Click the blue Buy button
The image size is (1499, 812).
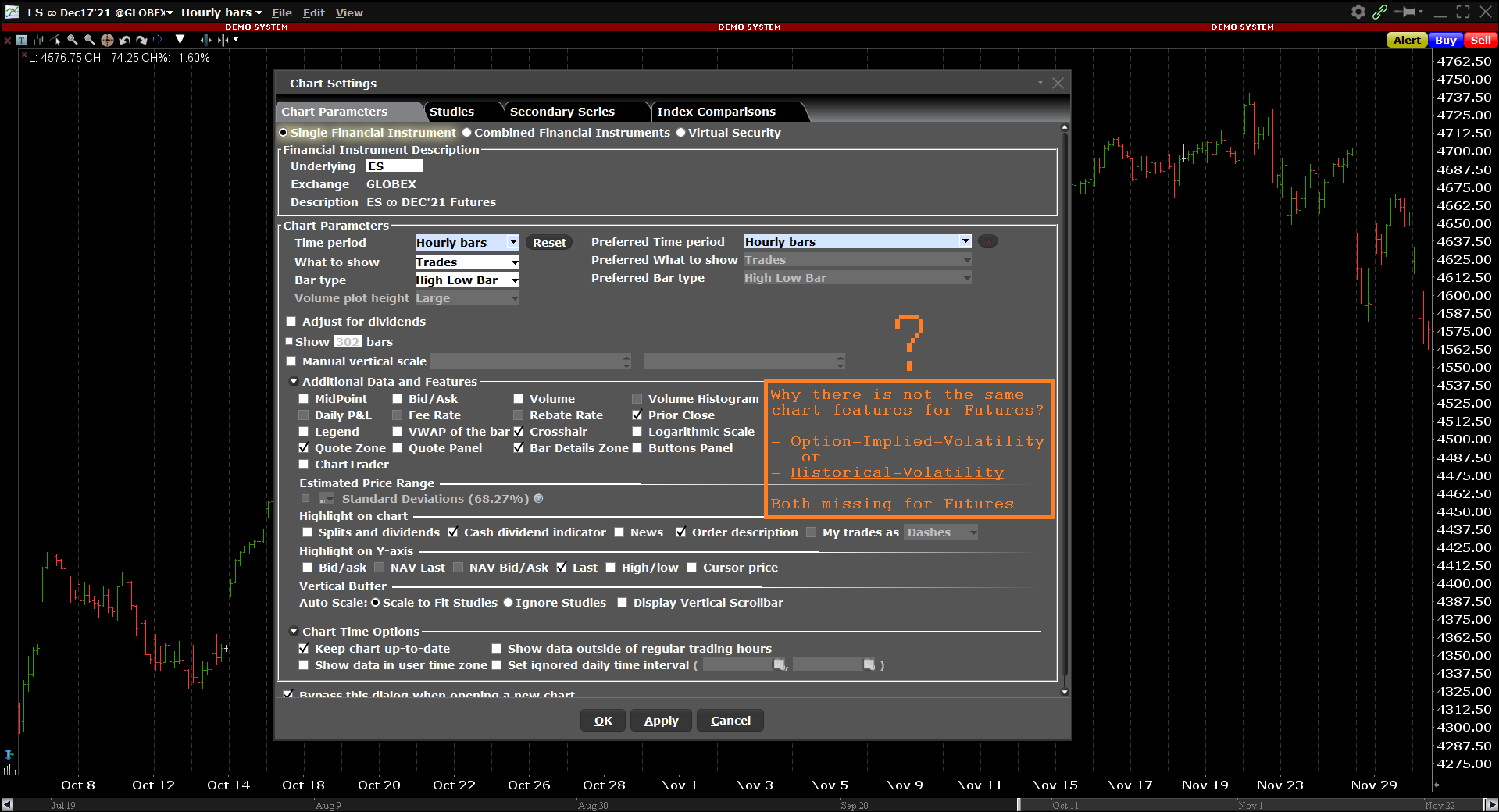click(1445, 40)
